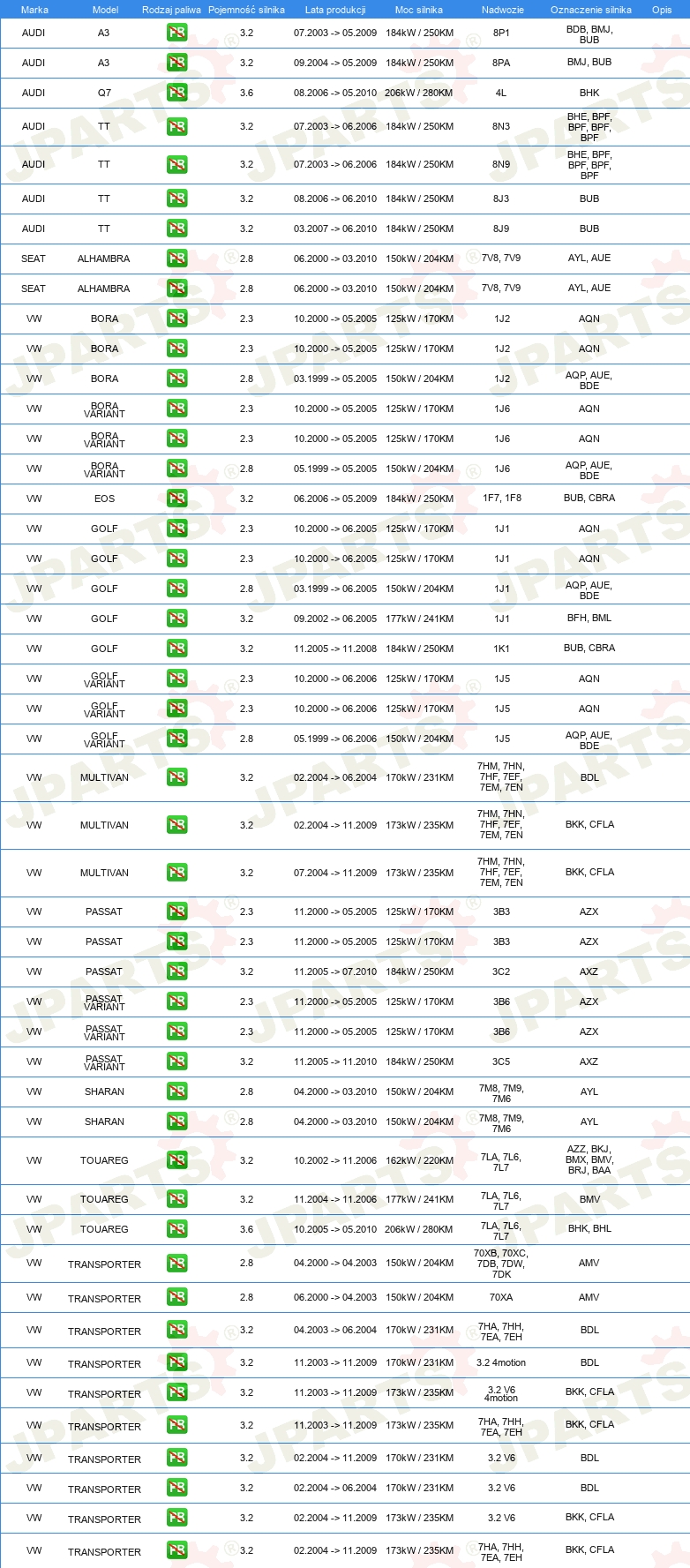
Task: Click the BFH, BML engine code cell
Action: click(589, 619)
